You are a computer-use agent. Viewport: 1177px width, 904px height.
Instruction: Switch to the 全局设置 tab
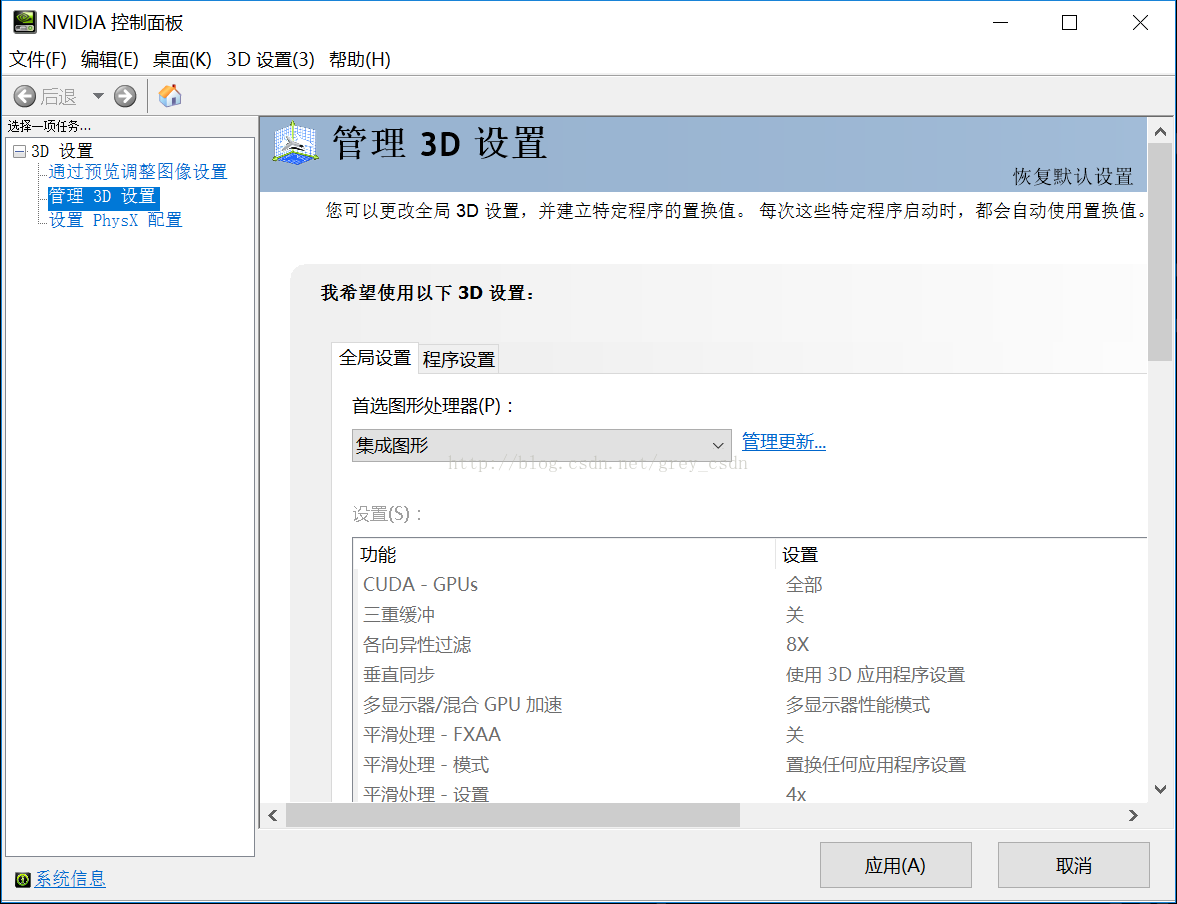coord(375,358)
